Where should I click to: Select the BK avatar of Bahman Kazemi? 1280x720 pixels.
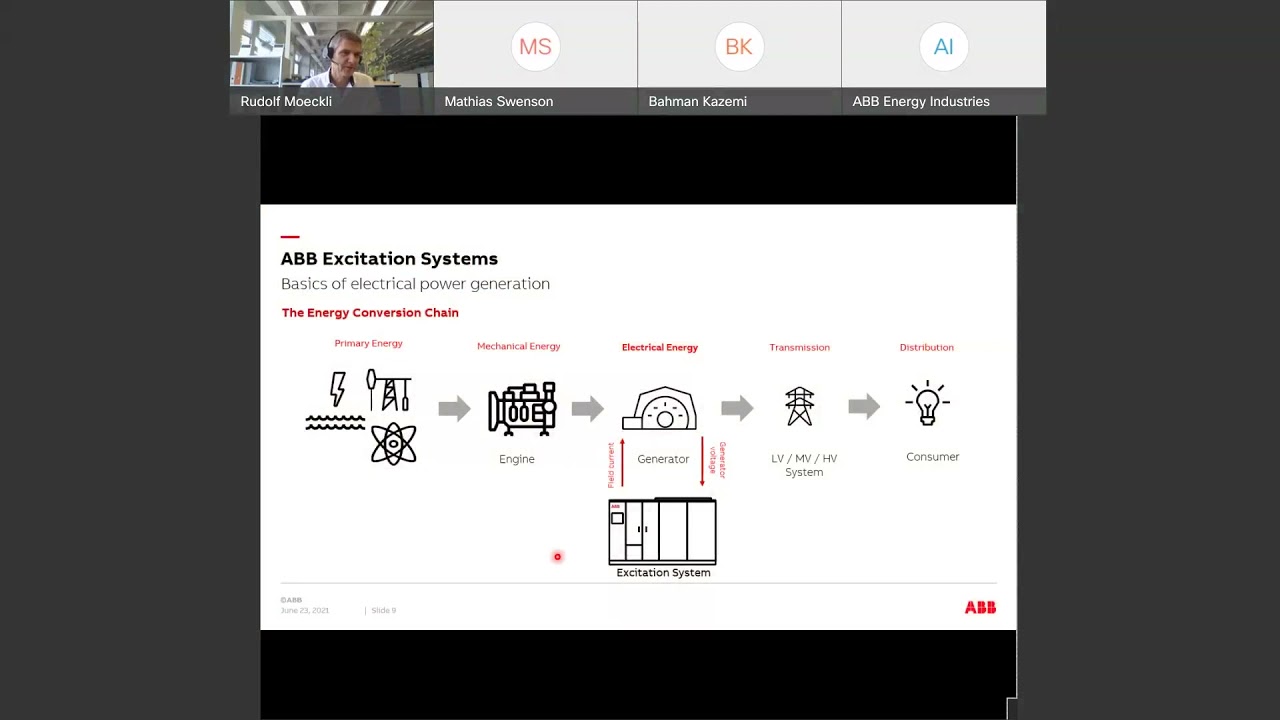pos(739,47)
